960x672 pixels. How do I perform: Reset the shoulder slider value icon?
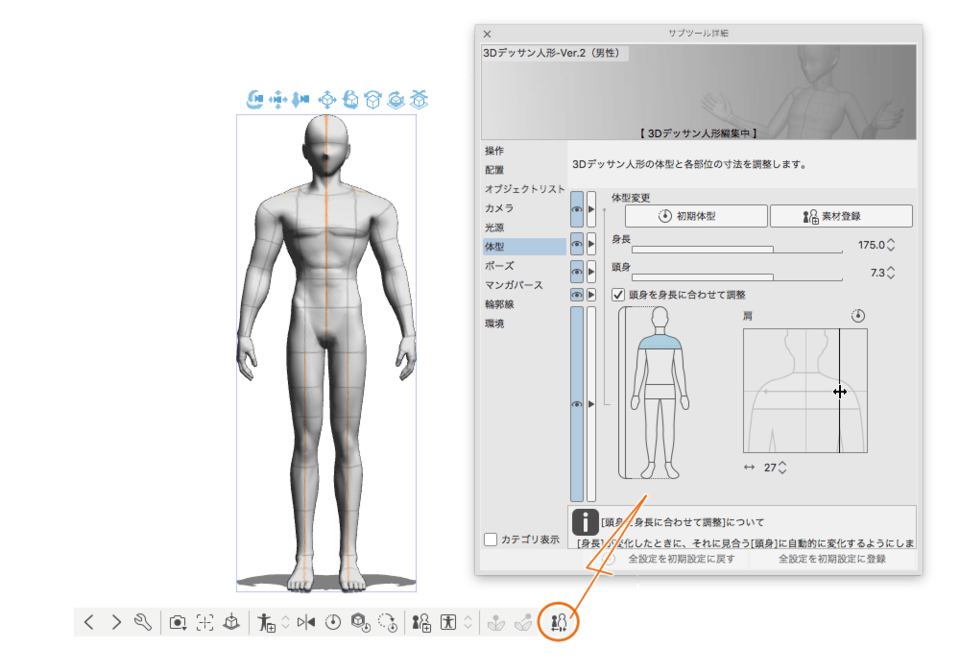pyautogui.click(x=858, y=316)
